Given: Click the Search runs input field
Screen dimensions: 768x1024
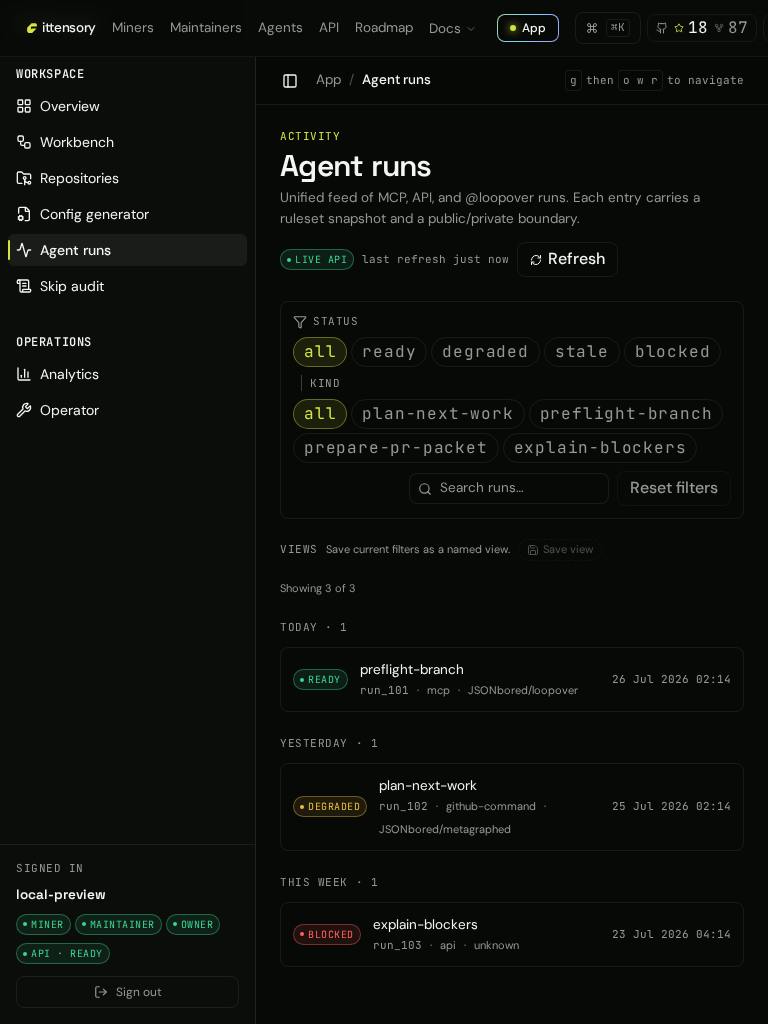Looking at the screenshot, I should pyautogui.click(x=509, y=488).
